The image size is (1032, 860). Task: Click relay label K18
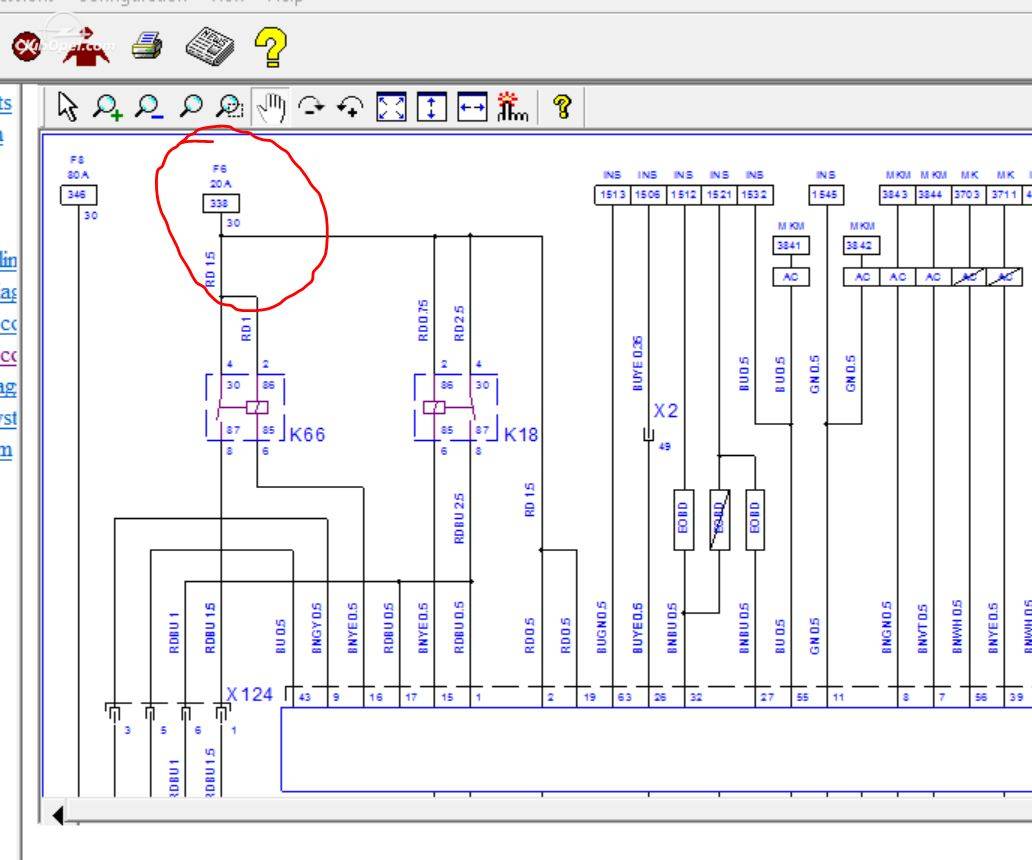click(x=521, y=434)
